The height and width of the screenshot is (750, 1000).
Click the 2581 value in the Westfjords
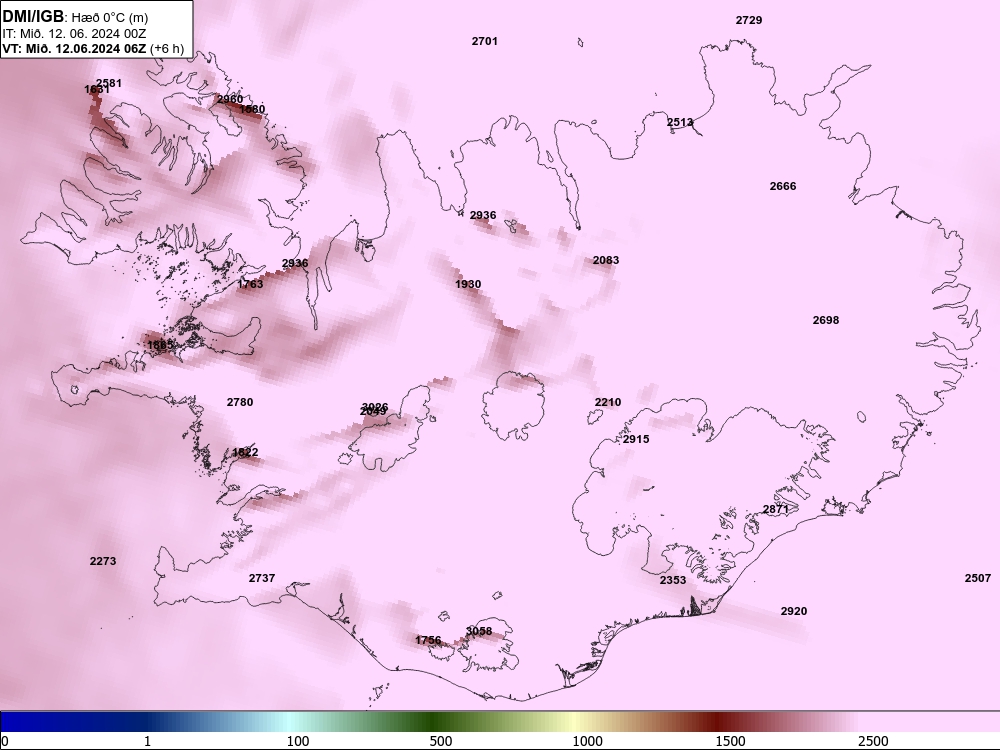pos(109,83)
